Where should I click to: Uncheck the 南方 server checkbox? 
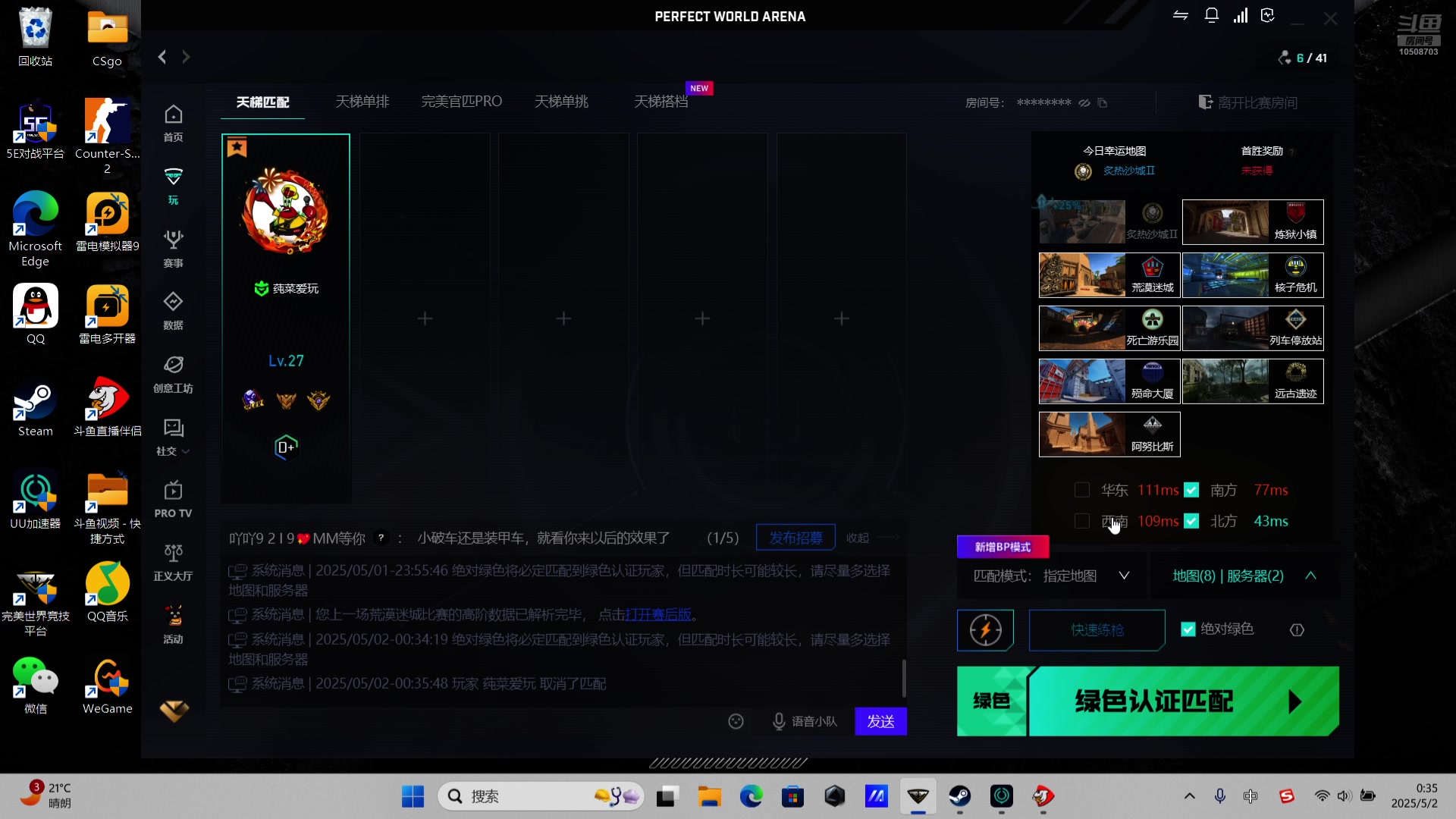tap(1191, 490)
